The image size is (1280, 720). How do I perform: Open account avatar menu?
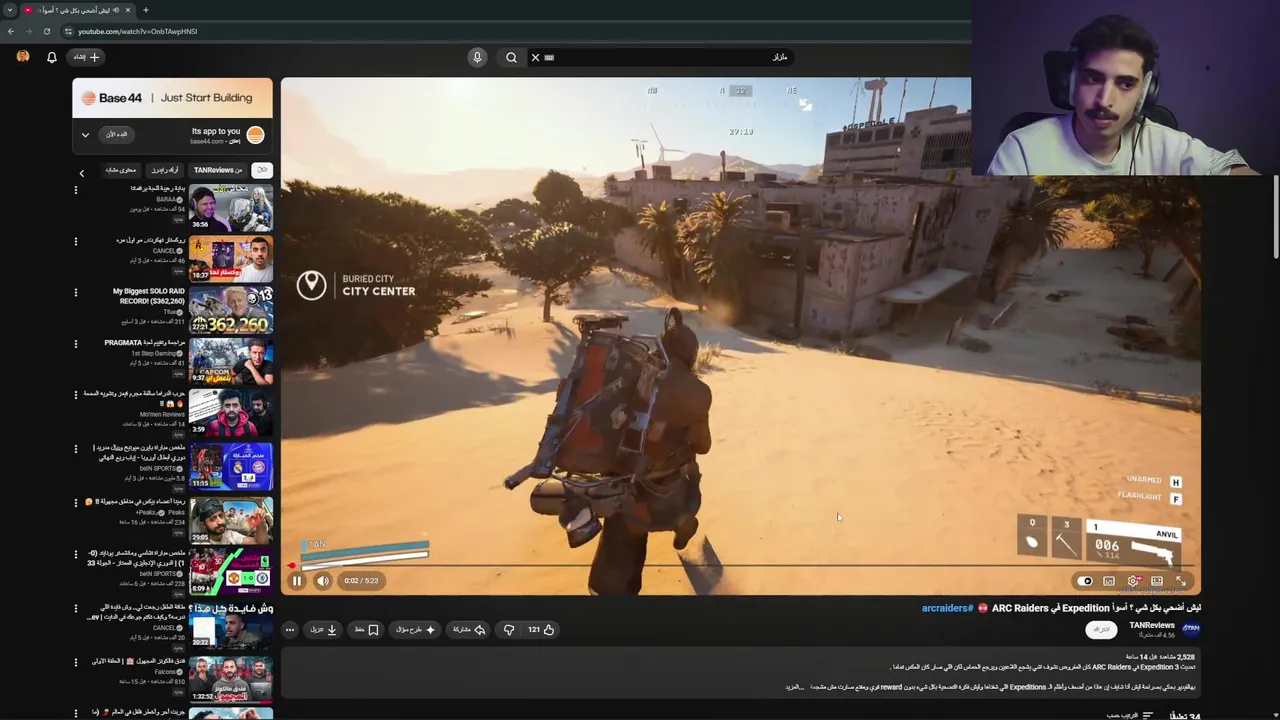pyautogui.click(x=23, y=57)
